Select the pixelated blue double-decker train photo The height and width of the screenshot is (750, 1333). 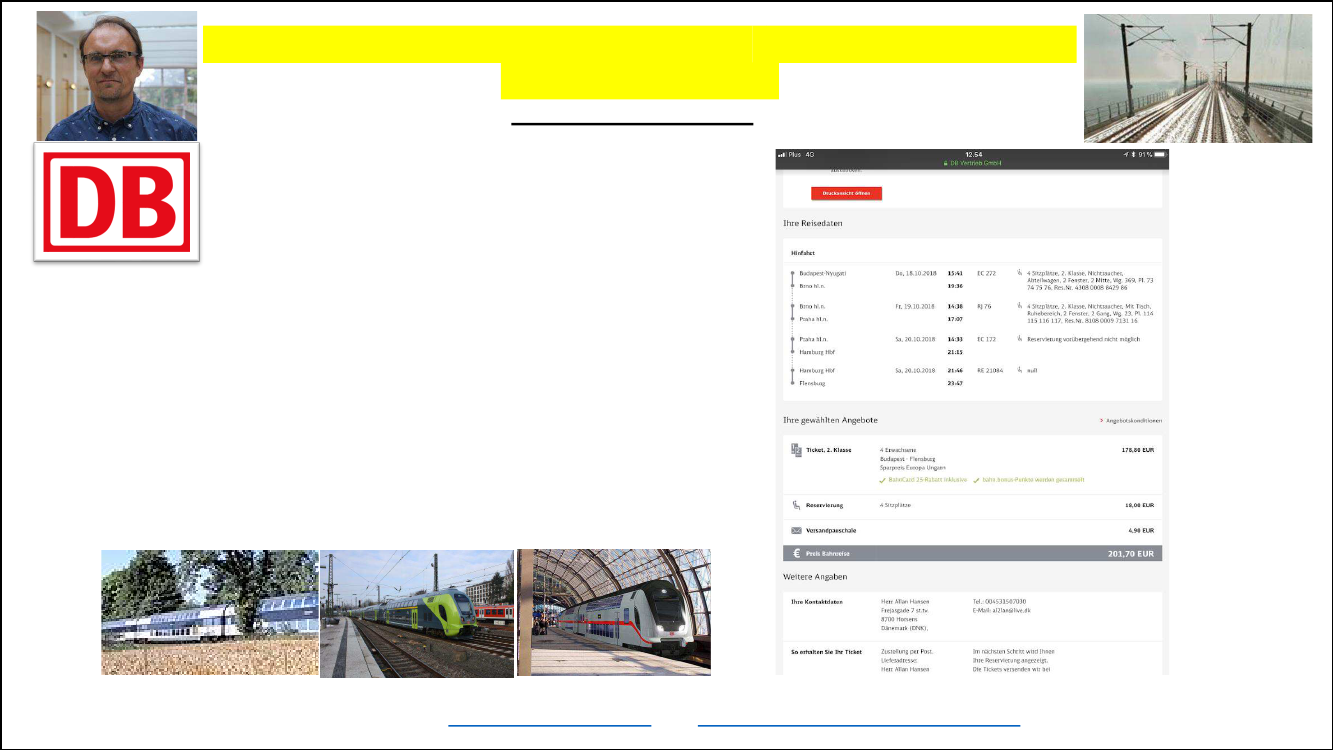[x=210, y=612]
